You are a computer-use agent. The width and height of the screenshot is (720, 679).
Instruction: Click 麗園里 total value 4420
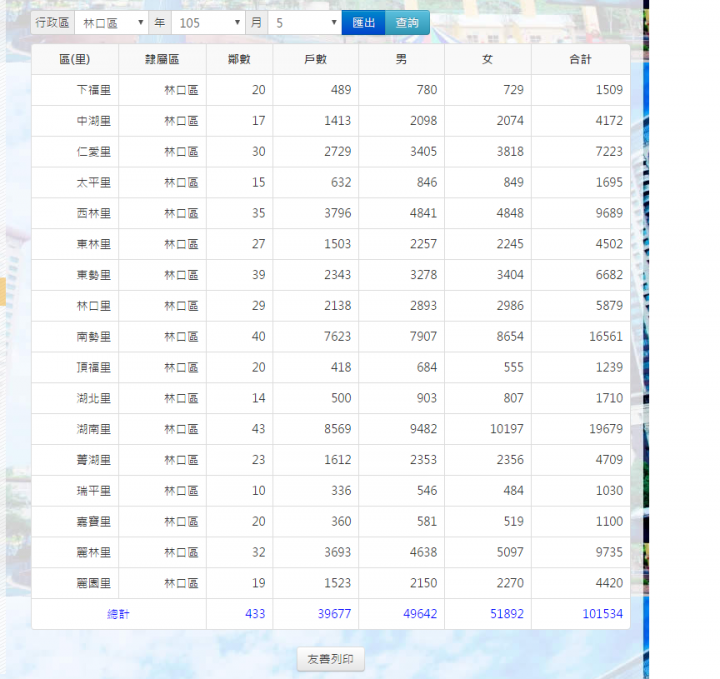click(x=609, y=583)
